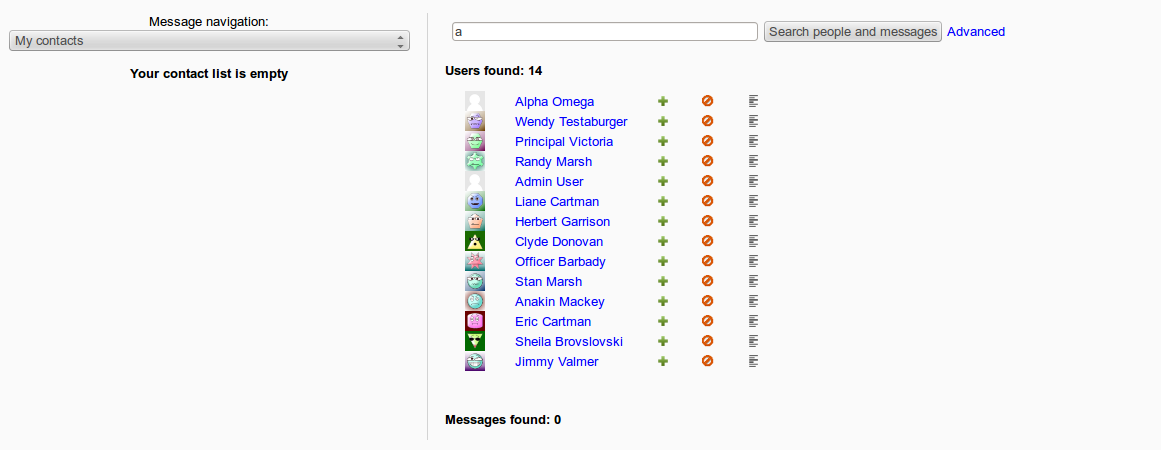Image resolution: width=1161 pixels, height=450 pixels.
Task: Open message history for Liane Cartman
Action: [x=753, y=201]
